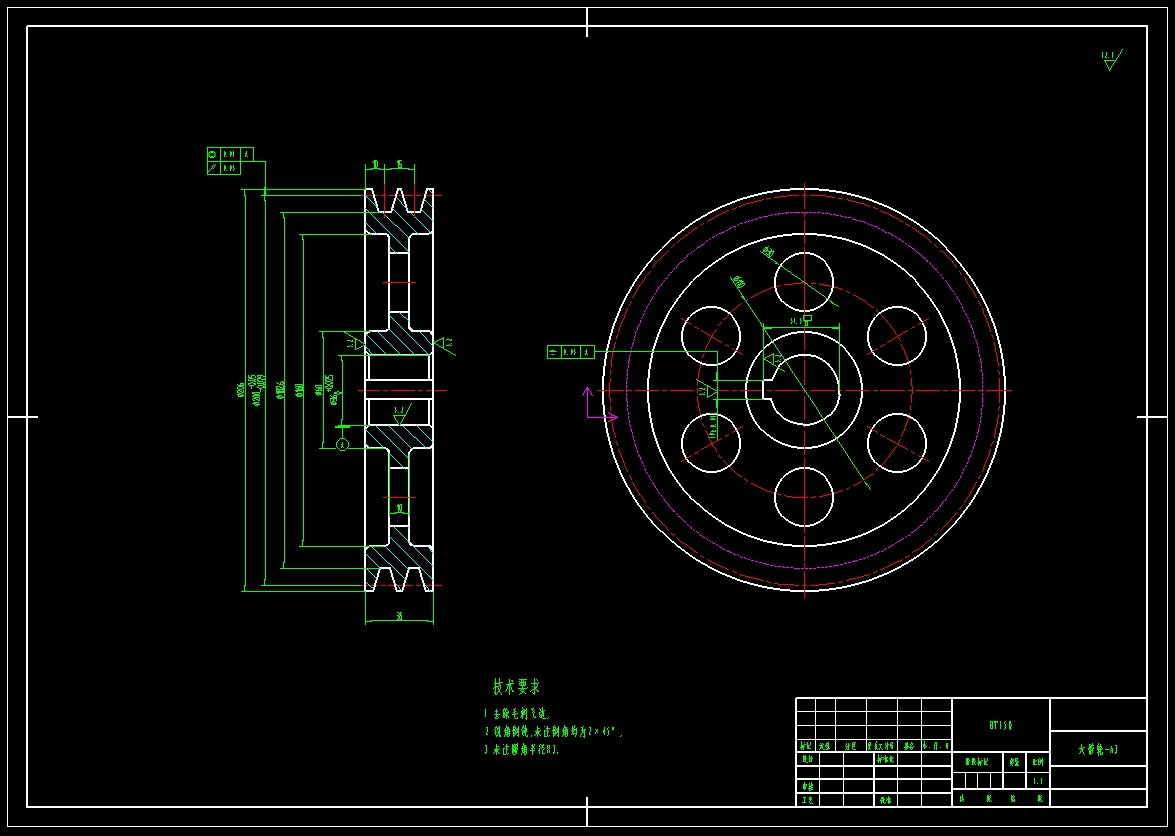
Task: Select the 大带轮-A3 drawing name cell
Action: click(1097, 749)
